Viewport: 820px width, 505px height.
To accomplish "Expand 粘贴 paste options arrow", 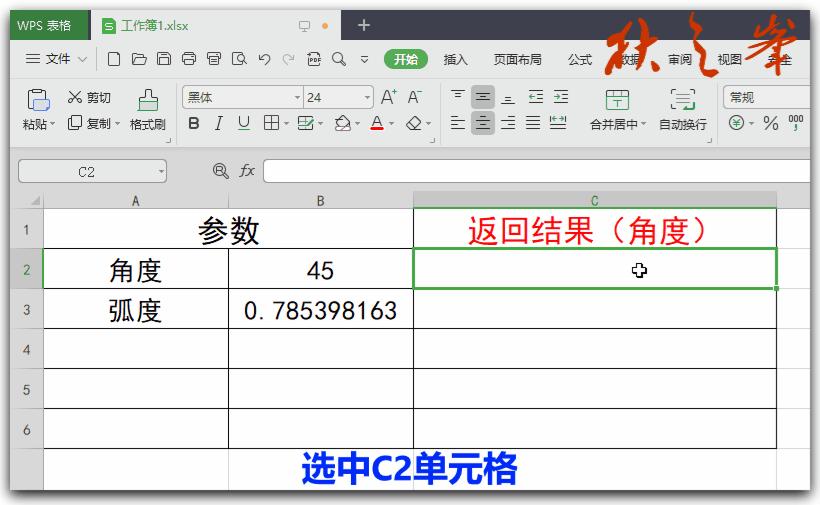I will [x=52, y=124].
